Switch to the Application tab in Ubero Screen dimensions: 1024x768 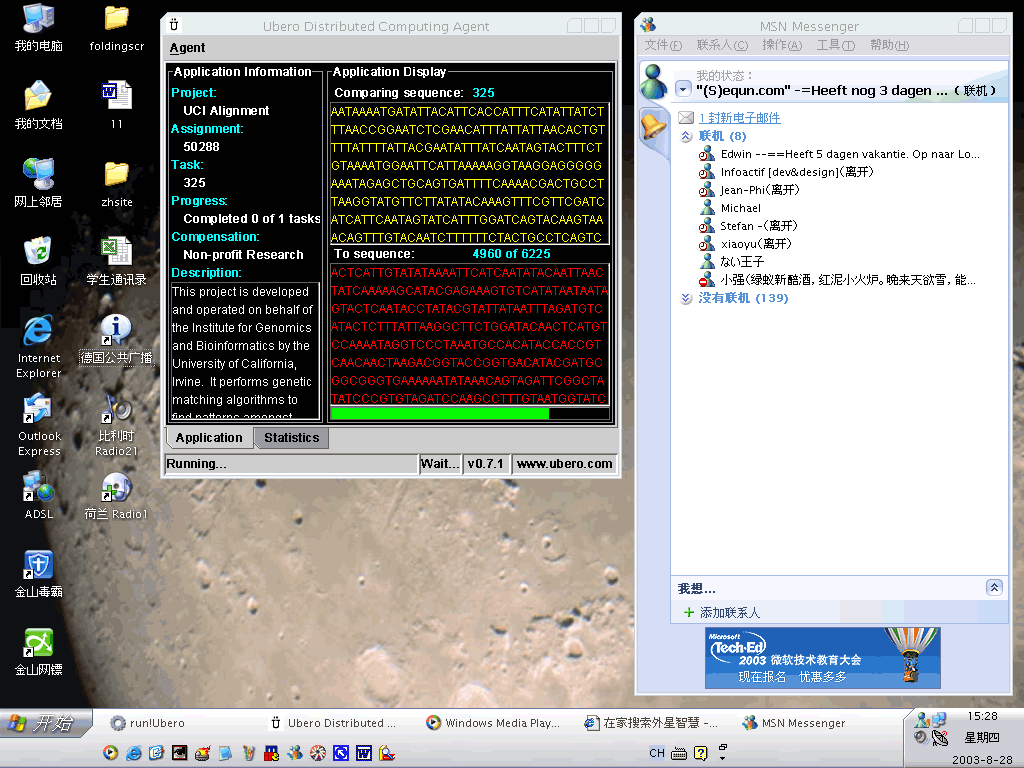(x=209, y=438)
